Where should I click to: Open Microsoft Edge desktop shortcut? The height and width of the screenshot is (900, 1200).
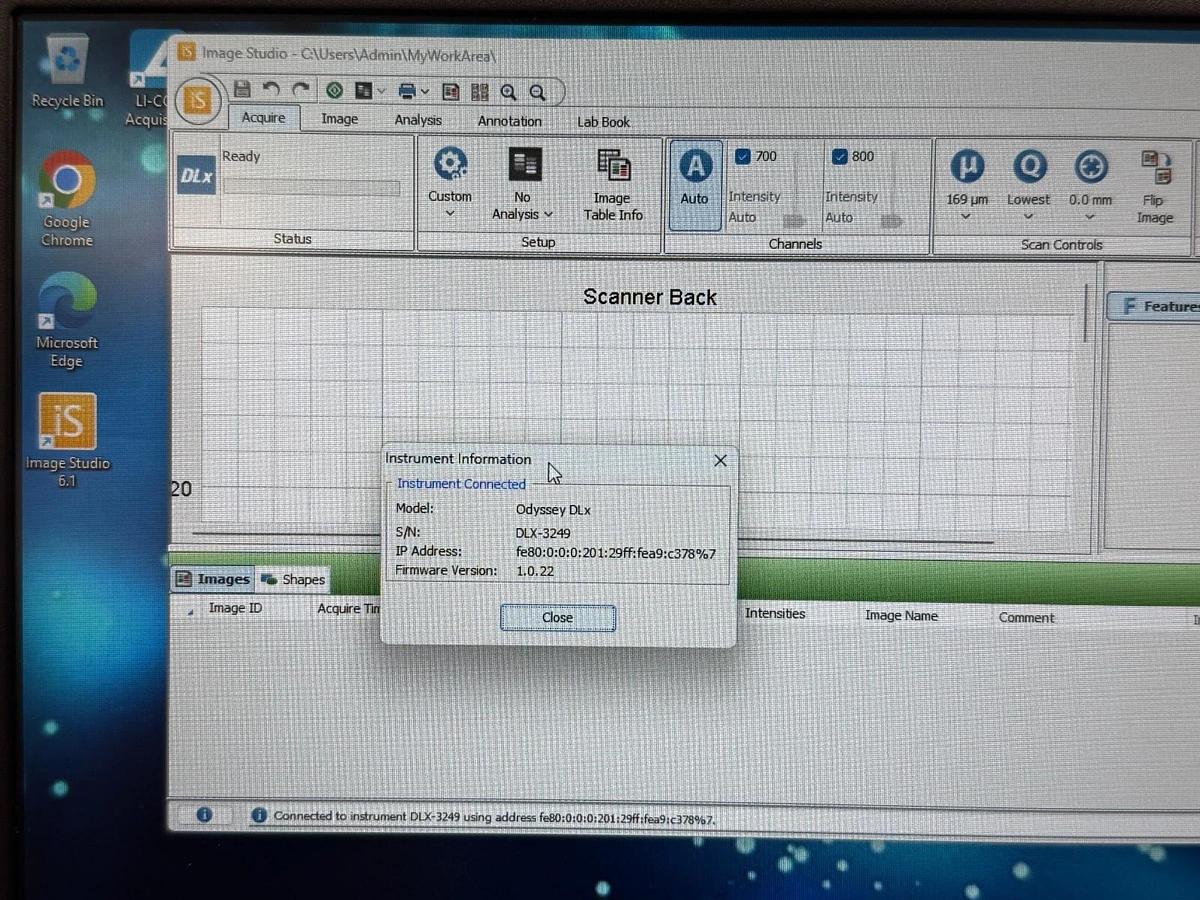(67, 320)
